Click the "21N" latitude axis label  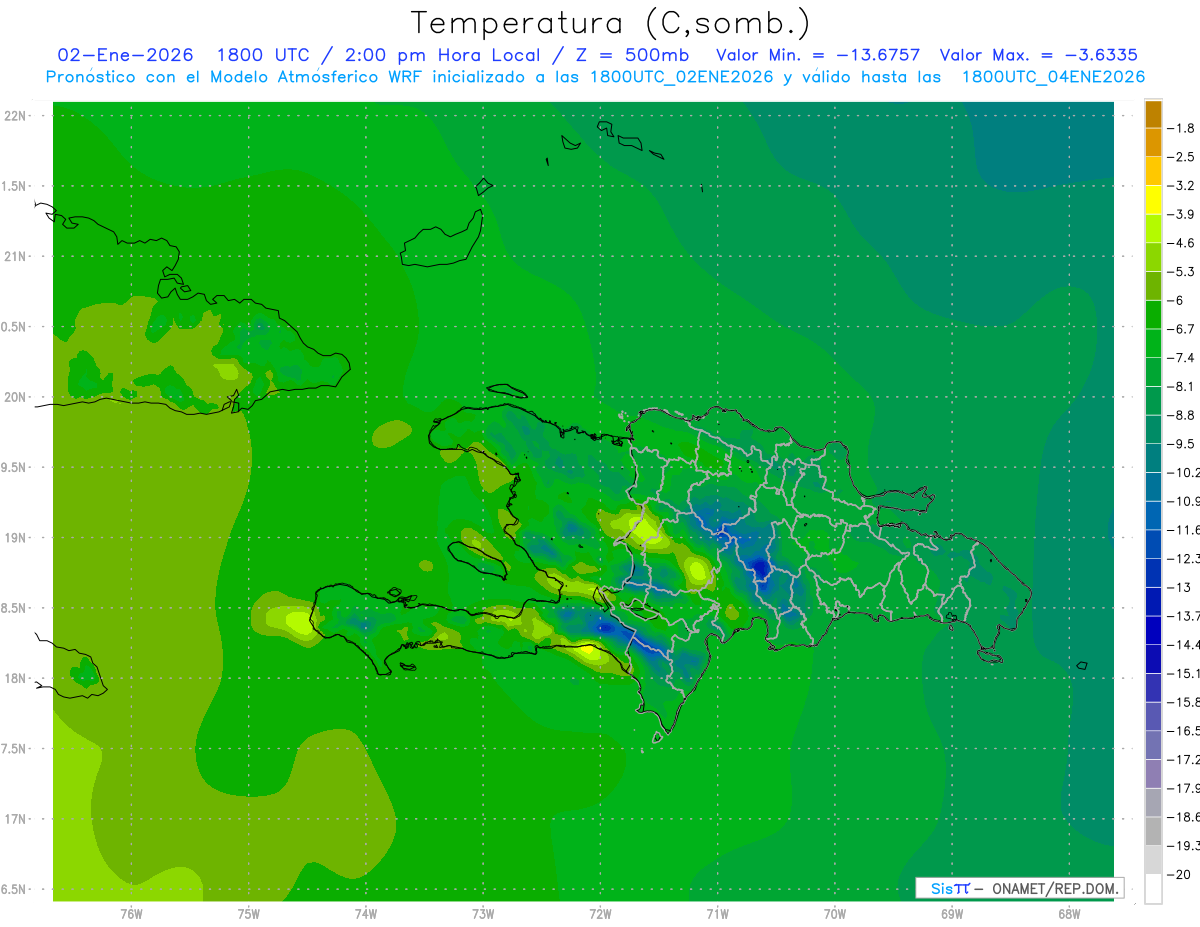point(15,257)
